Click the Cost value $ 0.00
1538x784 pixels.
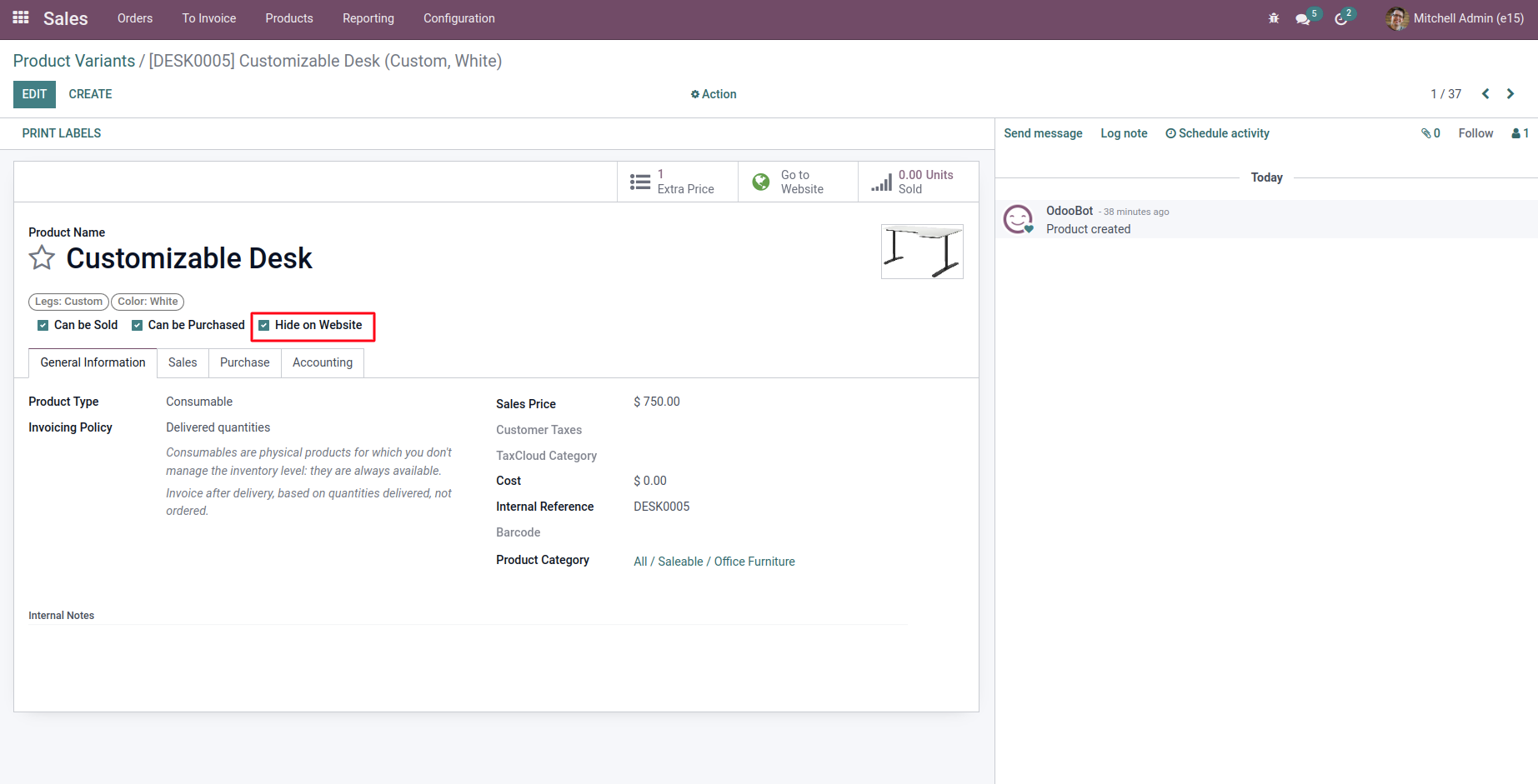point(650,481)
